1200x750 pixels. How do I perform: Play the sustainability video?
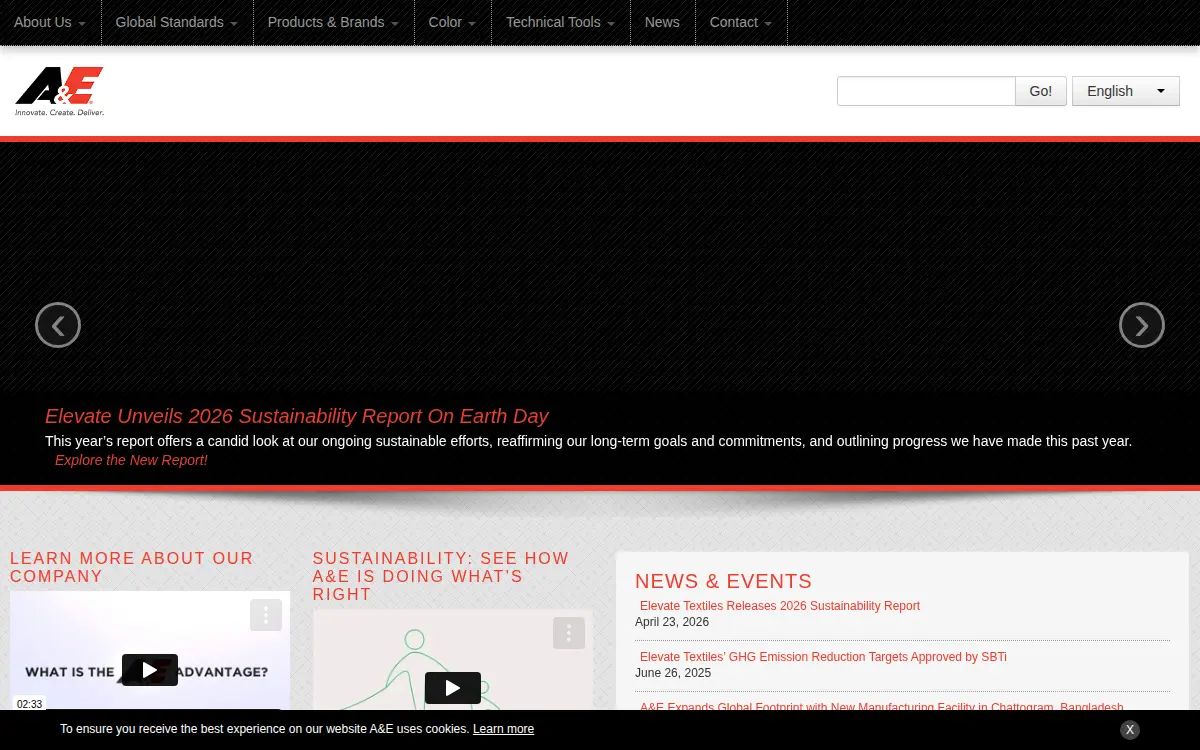(x=453, y=688)
